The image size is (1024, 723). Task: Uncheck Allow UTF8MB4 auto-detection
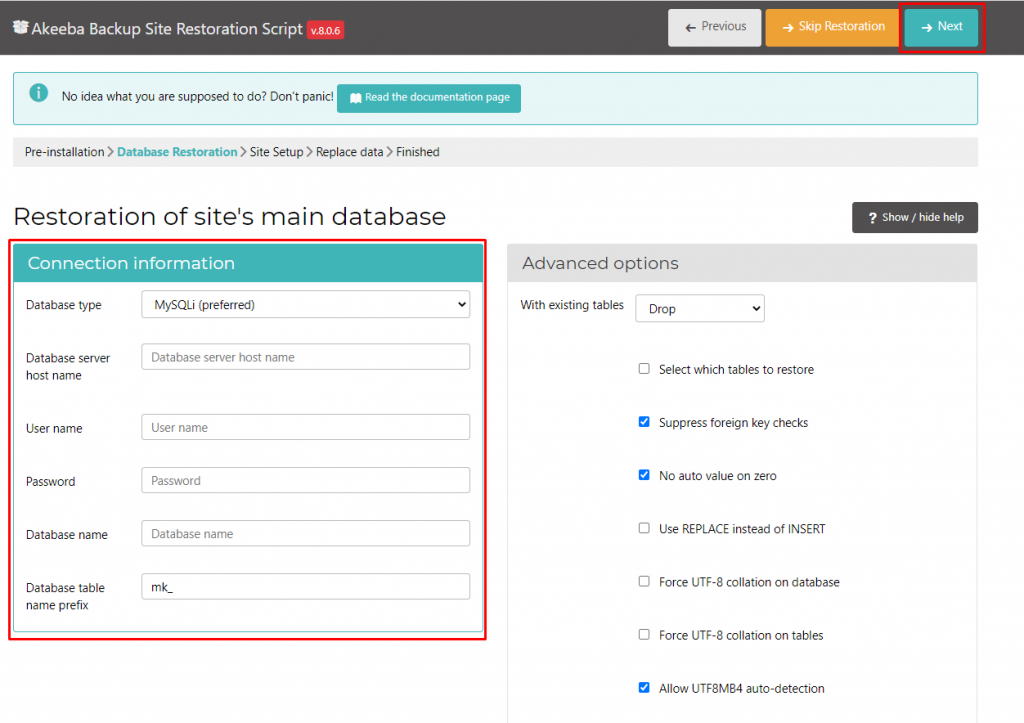point(644,687)
